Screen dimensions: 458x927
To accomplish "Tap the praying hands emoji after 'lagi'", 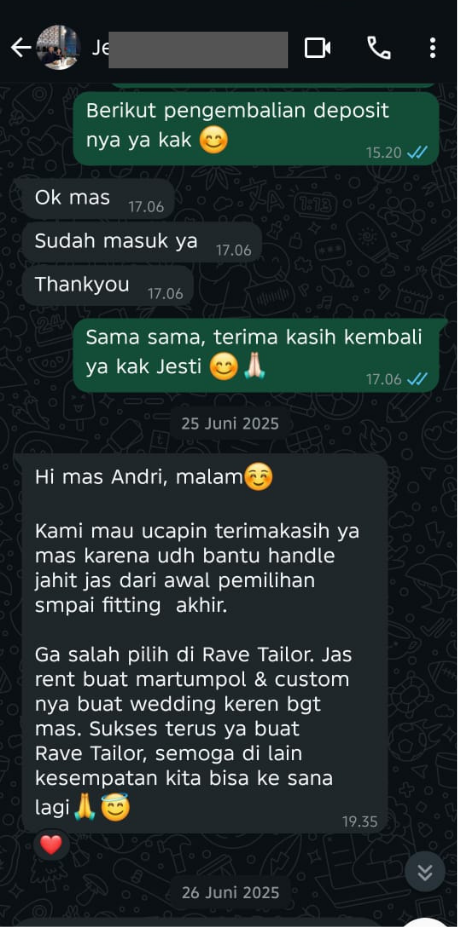I will tap(85, 808).
